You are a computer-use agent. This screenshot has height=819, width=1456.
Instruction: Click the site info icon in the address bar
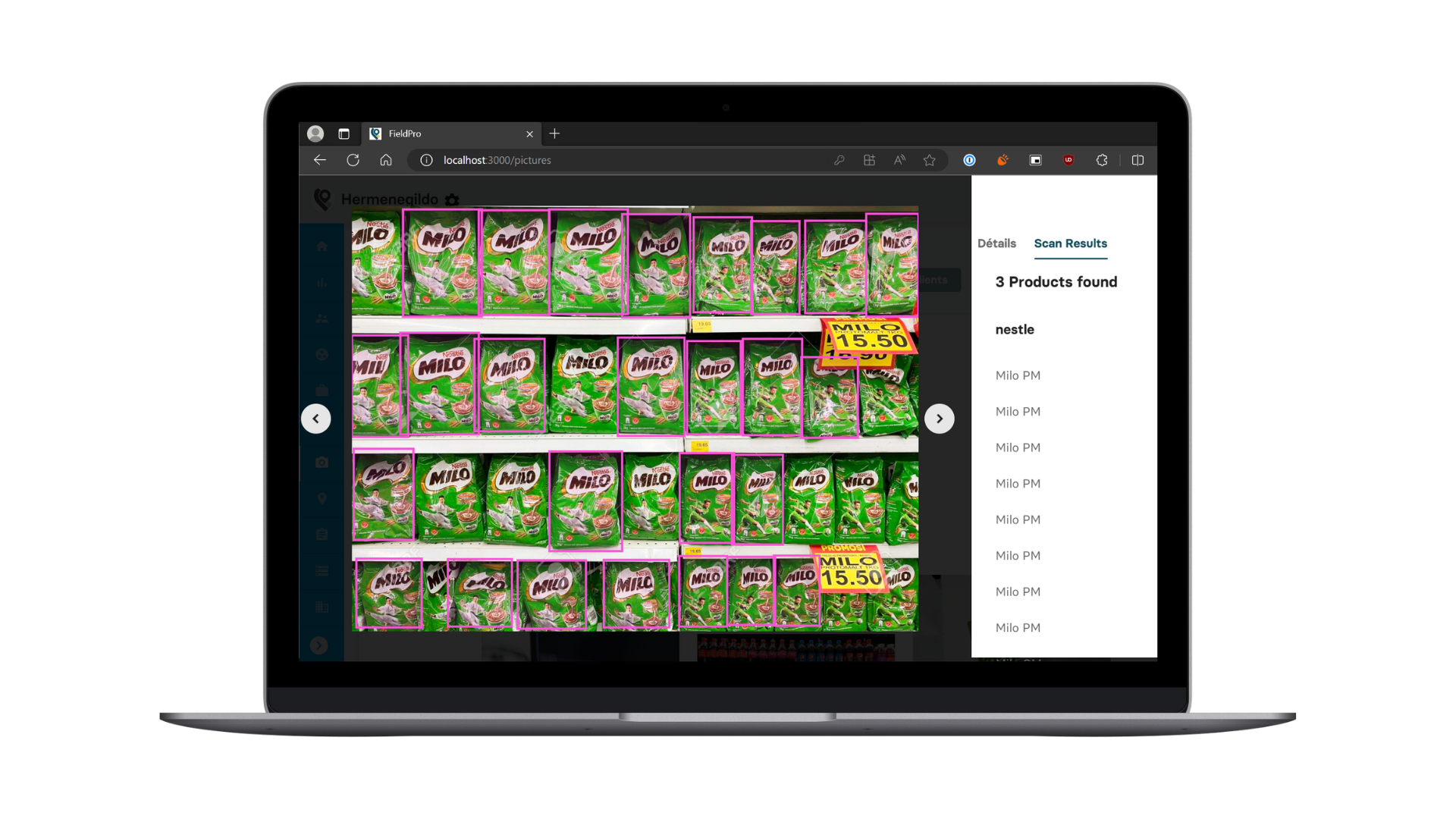tap(426, 160)
